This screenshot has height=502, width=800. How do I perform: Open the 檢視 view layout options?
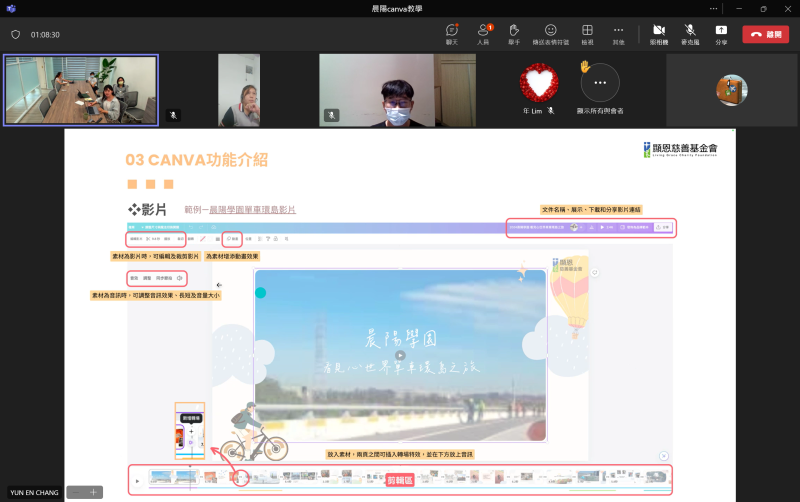point(587,34)
